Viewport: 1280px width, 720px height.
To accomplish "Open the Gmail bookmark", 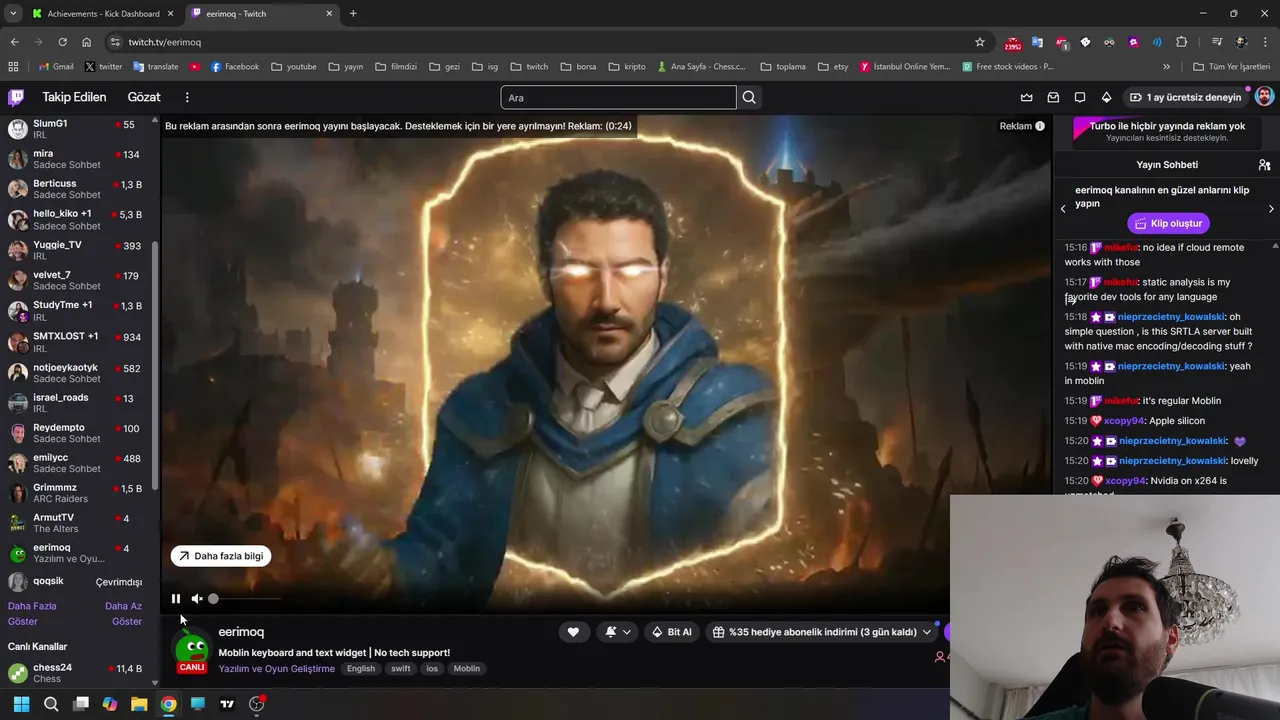I will tap(56, 67).
